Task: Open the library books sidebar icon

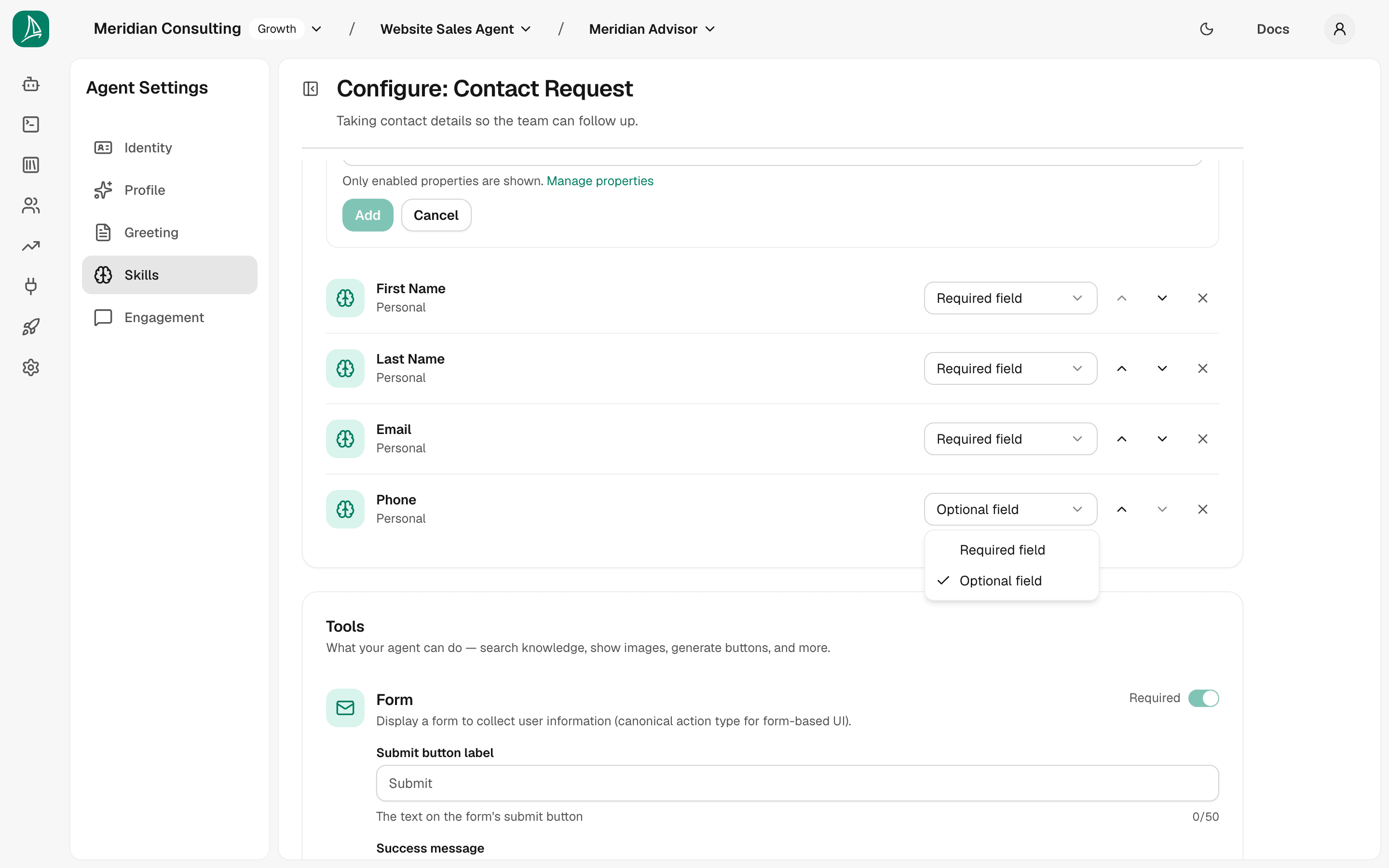Action: click(31, 165)
